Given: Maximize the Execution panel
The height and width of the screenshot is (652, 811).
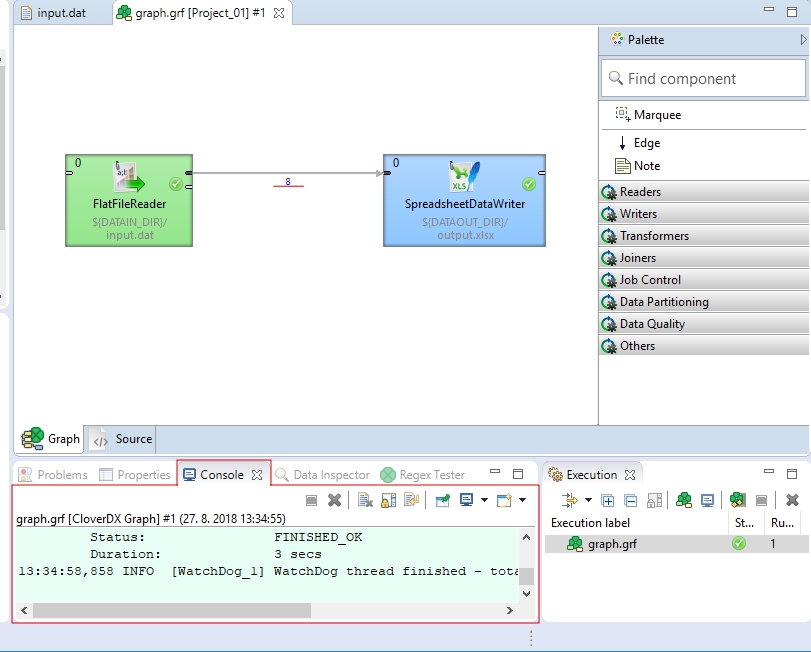Looking at the screenshot, I should [x=792, y=473].
